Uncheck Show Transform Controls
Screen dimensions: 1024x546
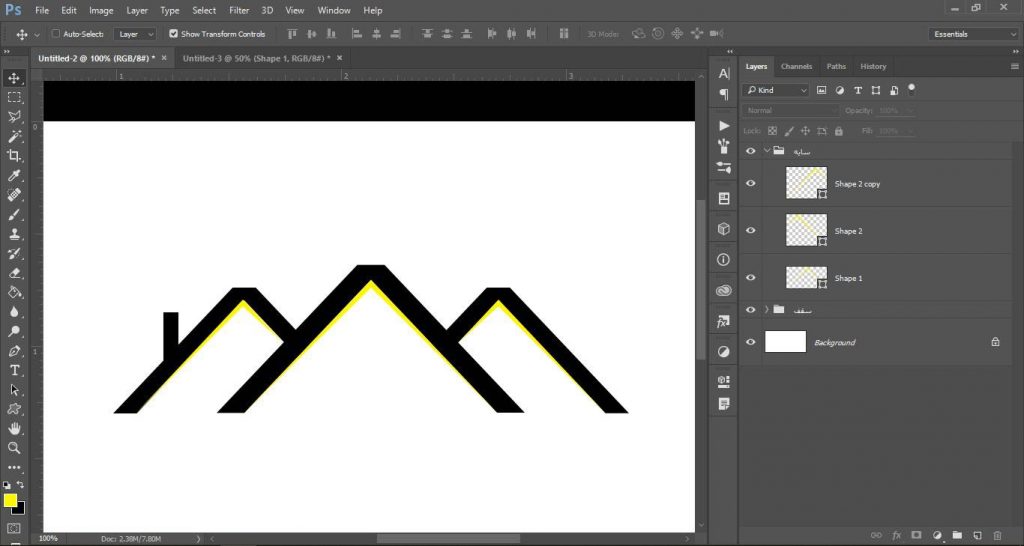(x=173, y=34)
